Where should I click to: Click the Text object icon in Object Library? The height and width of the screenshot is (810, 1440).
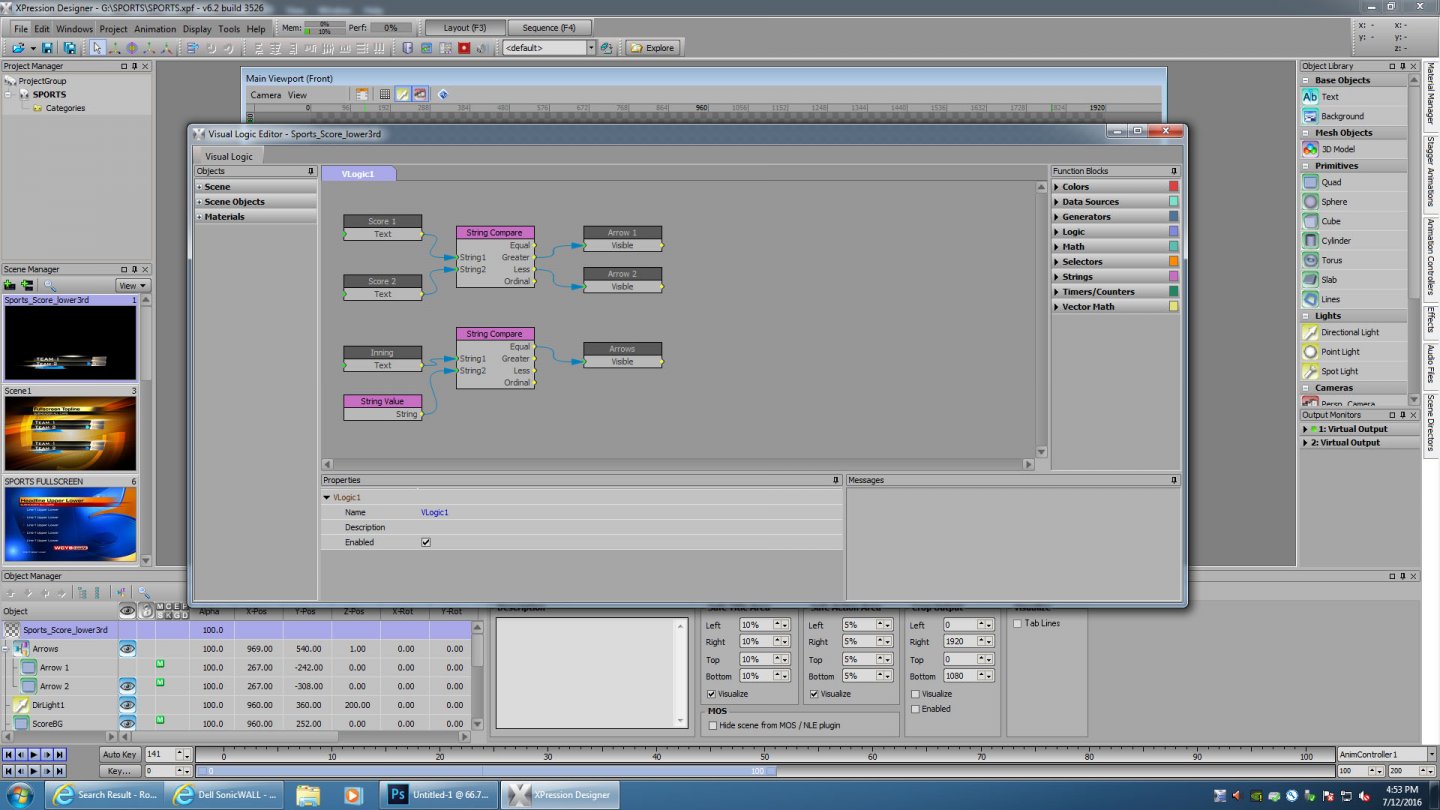pyautogui.click(x=1310, y=97)
